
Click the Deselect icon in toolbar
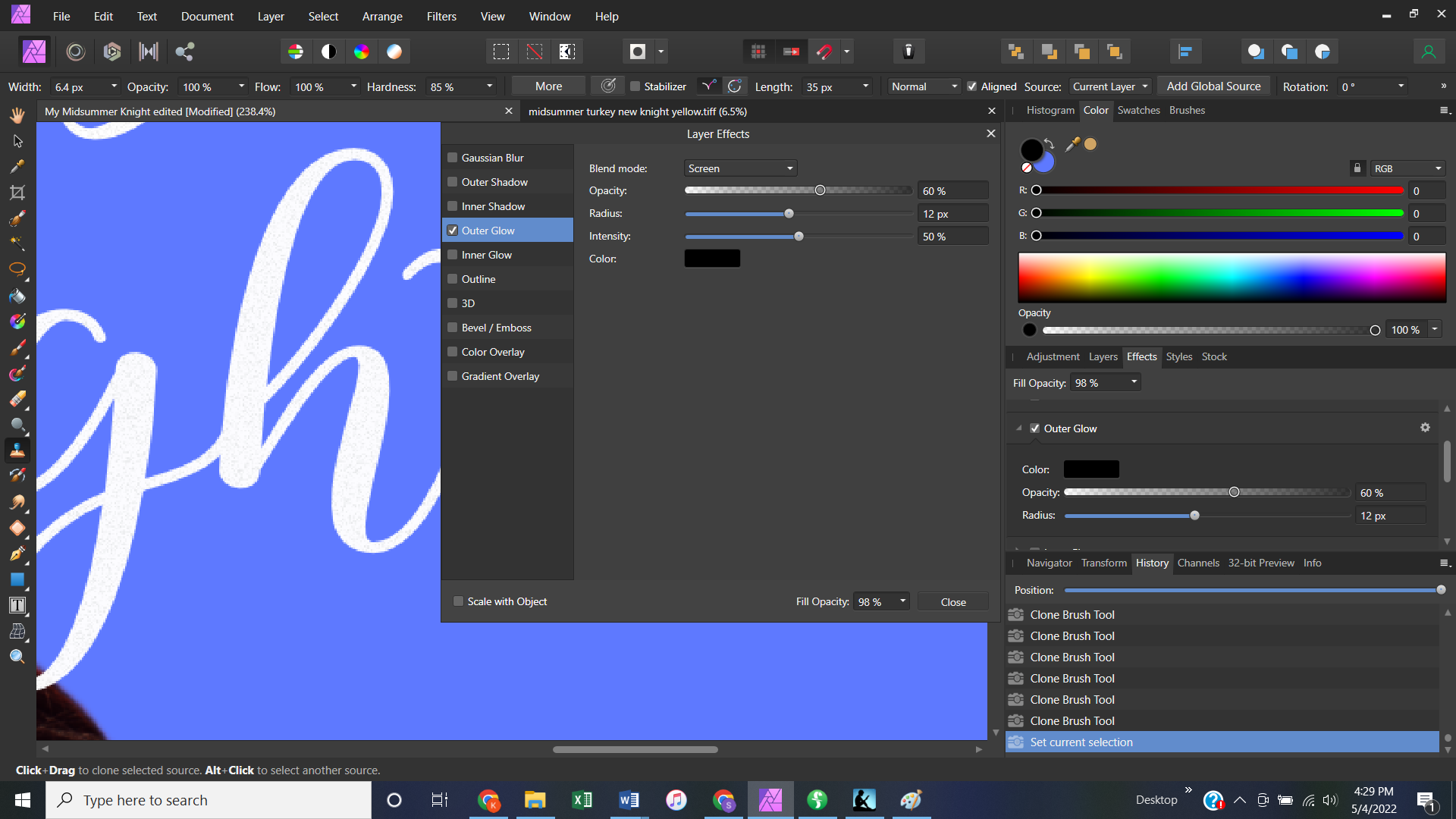pyautogui.click(x=535, y=52)
